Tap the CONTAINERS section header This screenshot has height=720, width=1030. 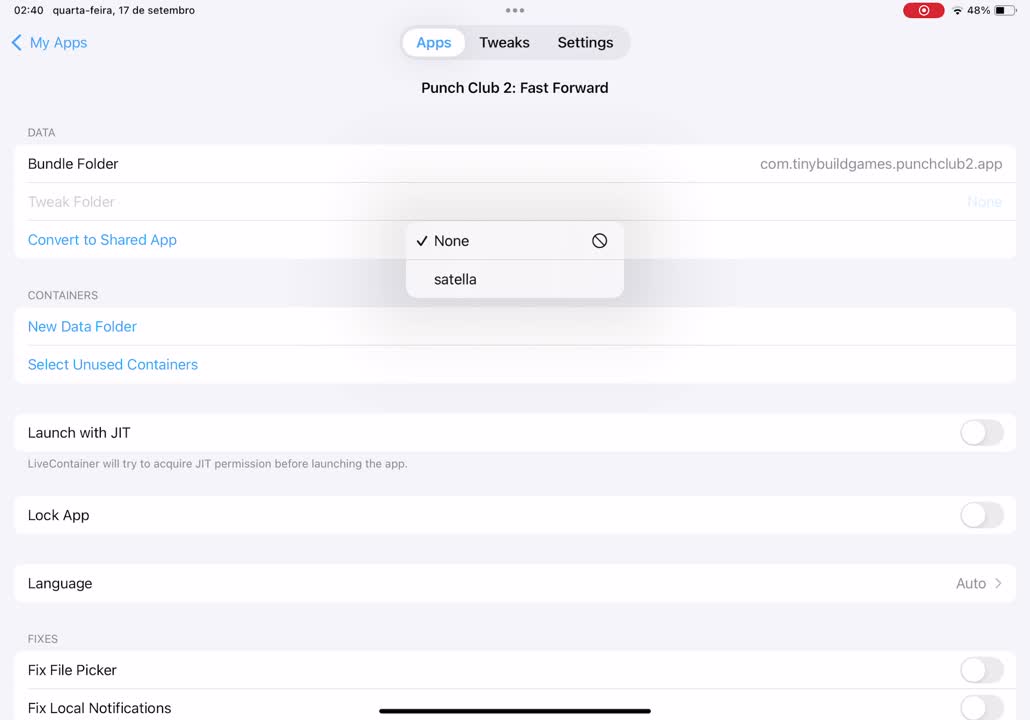pyautogui.click(x=62, y=296)
